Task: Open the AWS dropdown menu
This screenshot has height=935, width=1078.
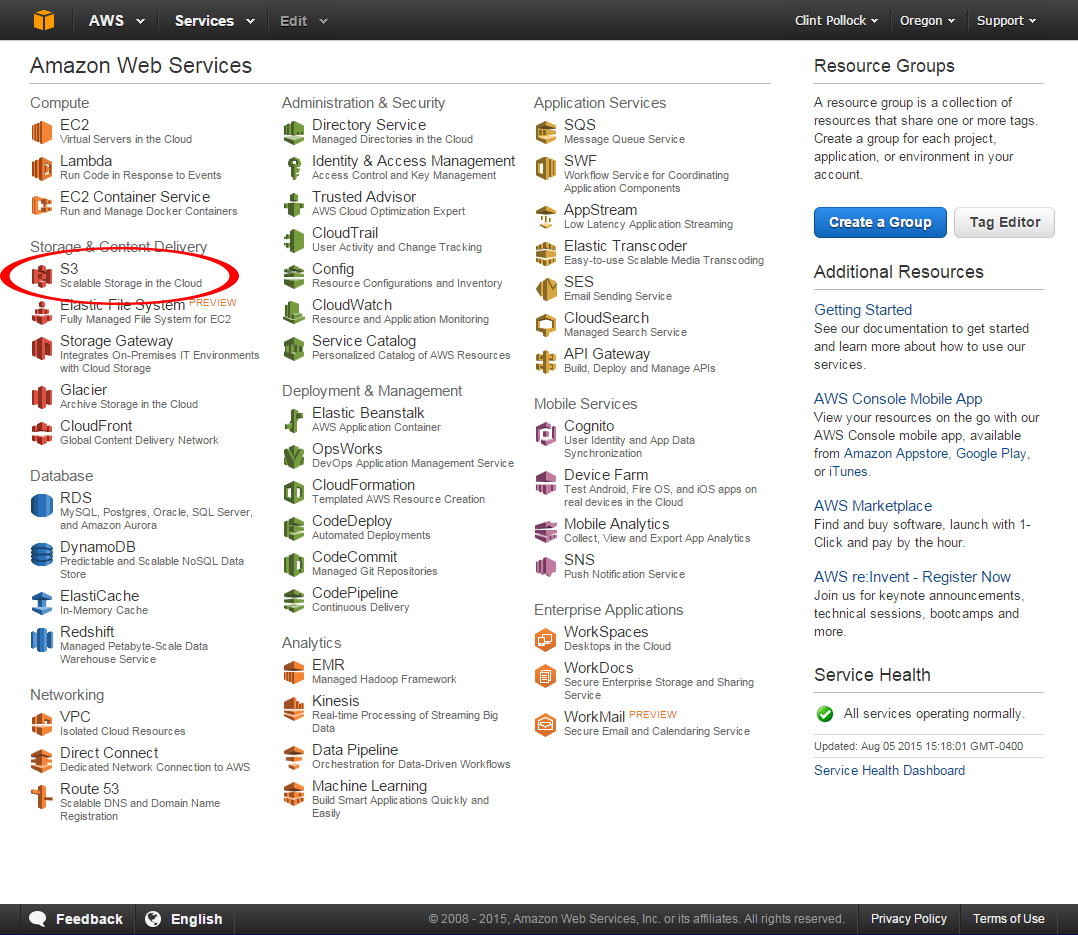Action: 116,21
